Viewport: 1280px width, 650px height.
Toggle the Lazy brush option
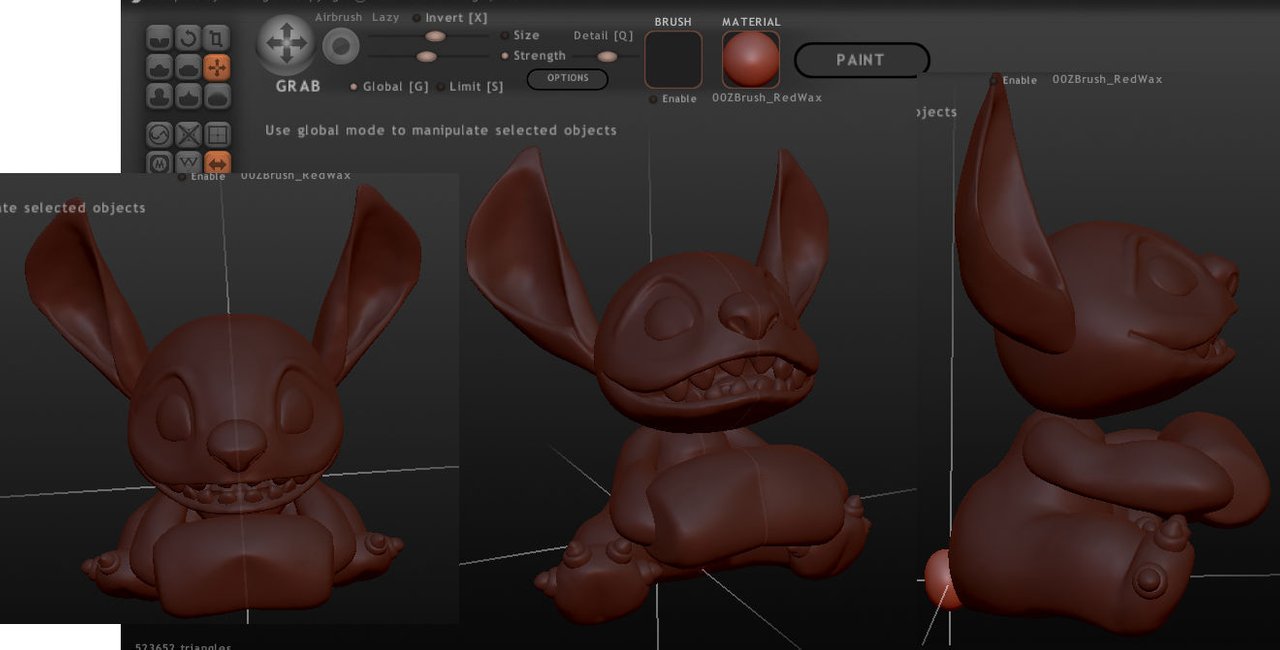click(x=385, y=17)
